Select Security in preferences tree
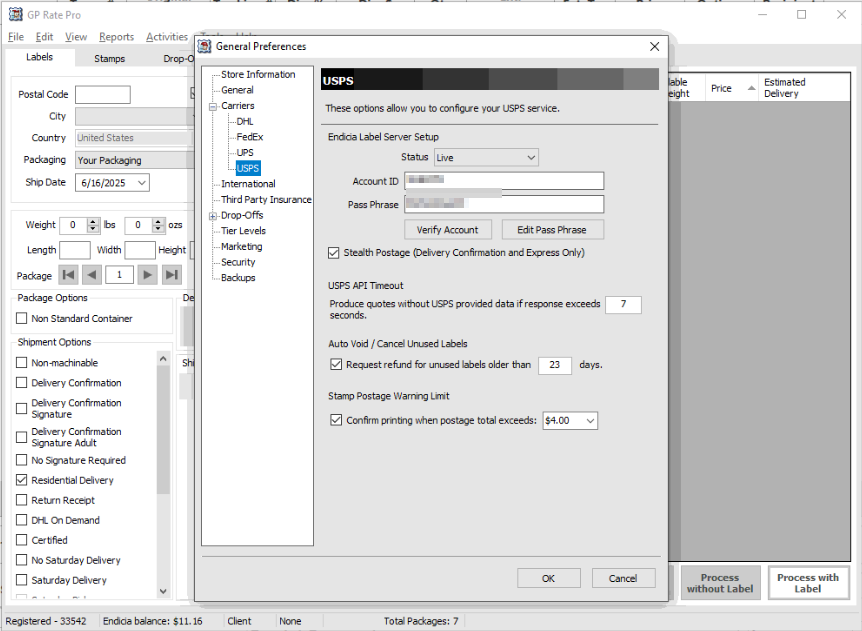 238,262
